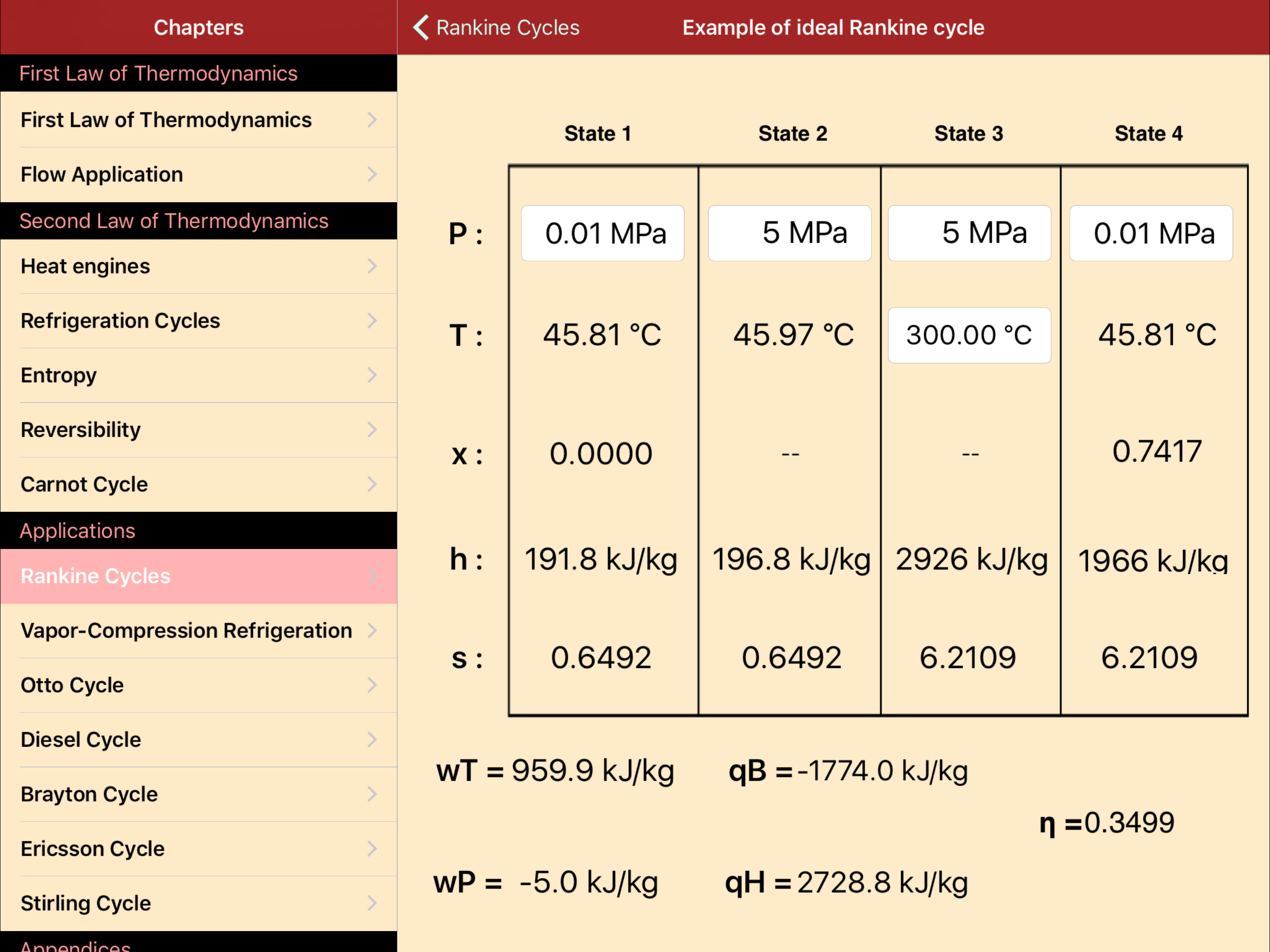Click chevron arrow on Entropy row
The height and width of the screenshot is (952, 1270).
(x=372, y=375)
